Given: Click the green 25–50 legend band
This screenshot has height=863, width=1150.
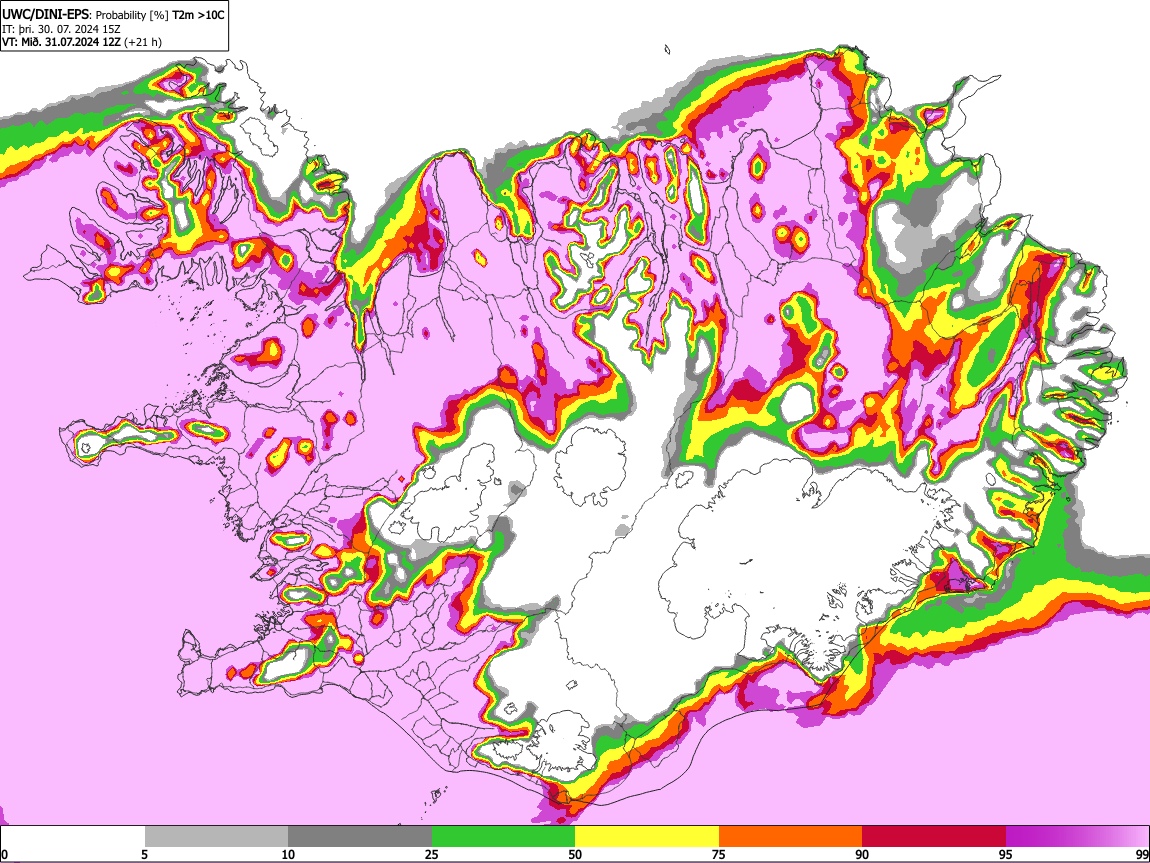Looking at the screenshot, I should click(503, 837).
